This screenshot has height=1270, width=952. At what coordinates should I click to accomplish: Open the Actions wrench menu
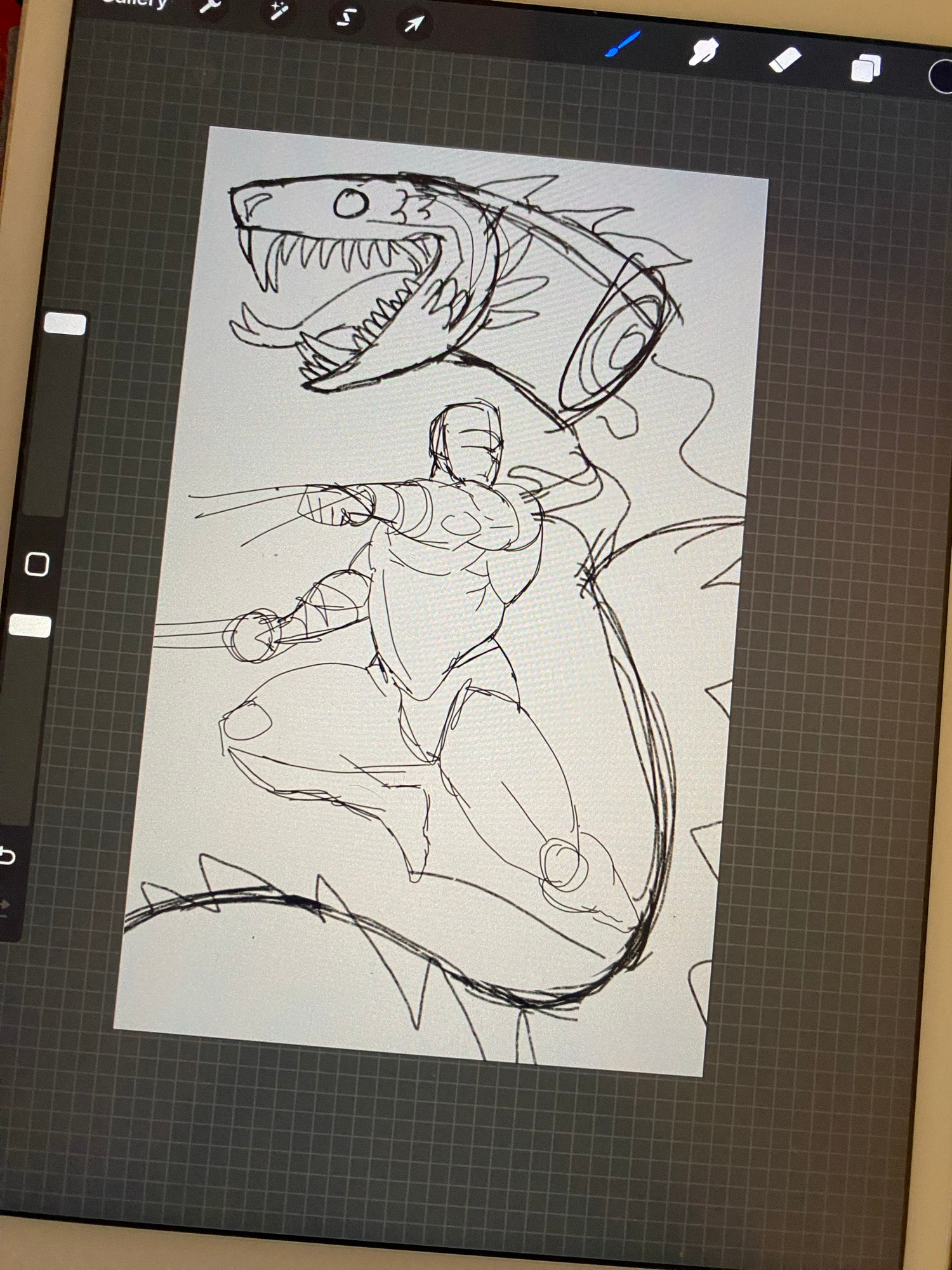click(209, 6)
